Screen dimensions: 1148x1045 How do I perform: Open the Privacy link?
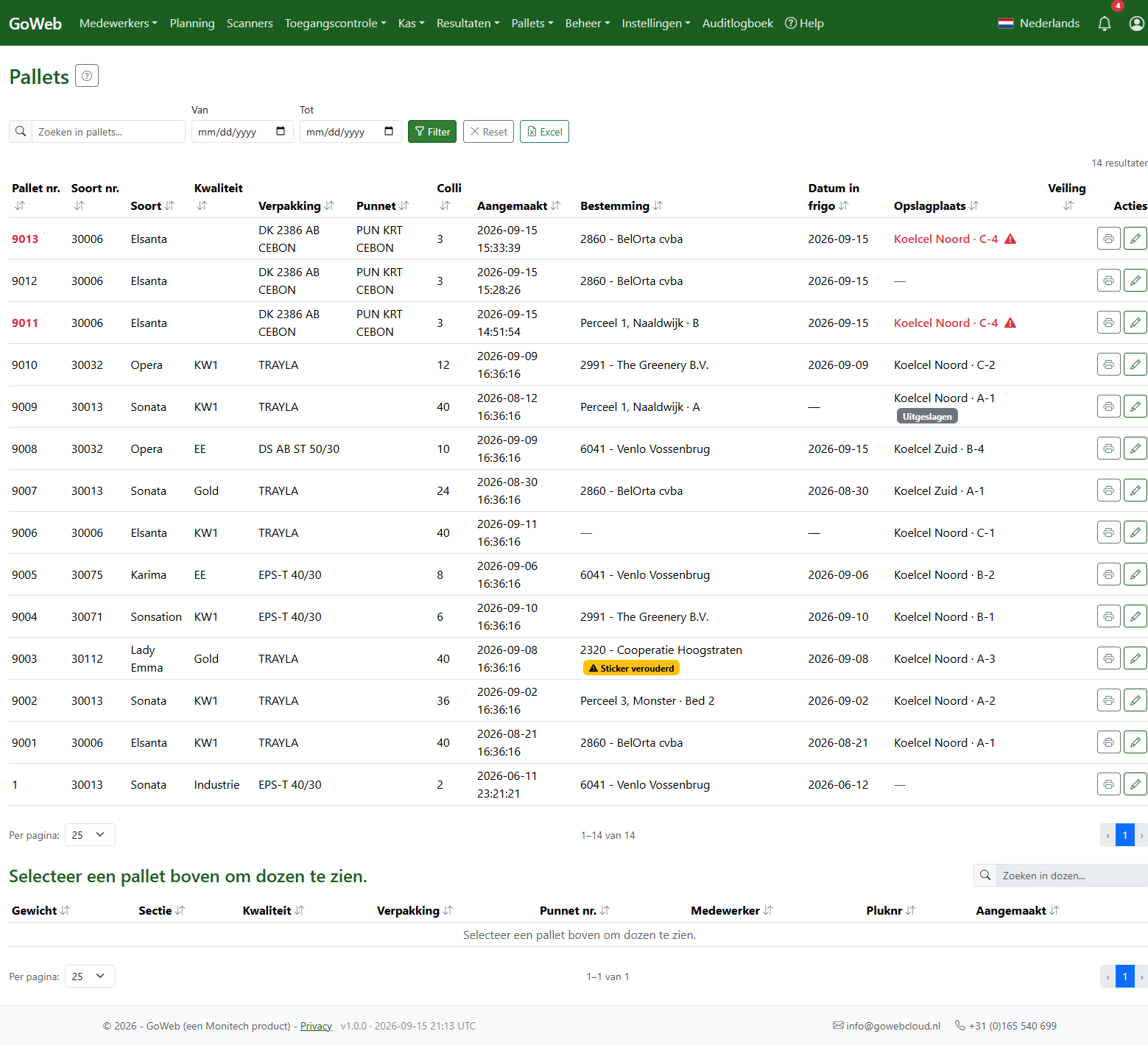(316, 1026)
